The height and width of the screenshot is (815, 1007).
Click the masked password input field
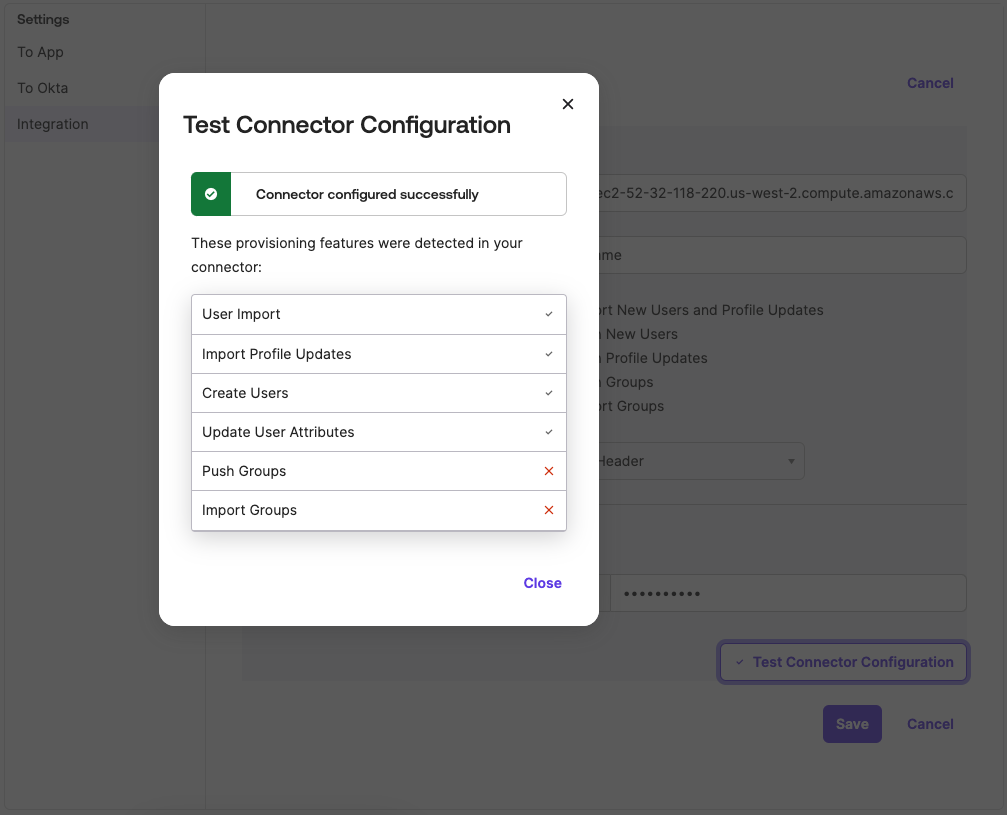point(788,593)
